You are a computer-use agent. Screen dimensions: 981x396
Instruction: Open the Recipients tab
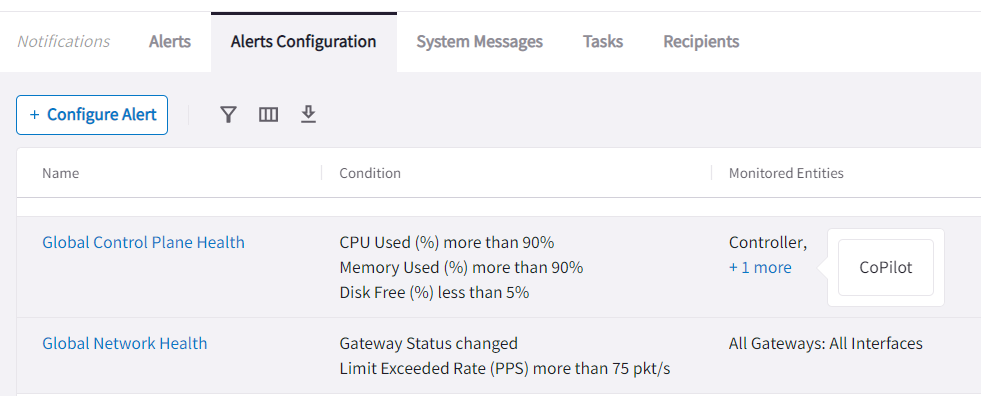[x=701, y=42]
